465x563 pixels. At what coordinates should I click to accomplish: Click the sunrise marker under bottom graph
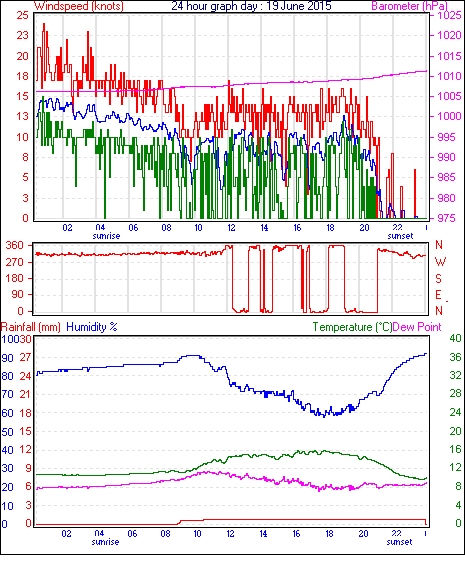point(105,542)
